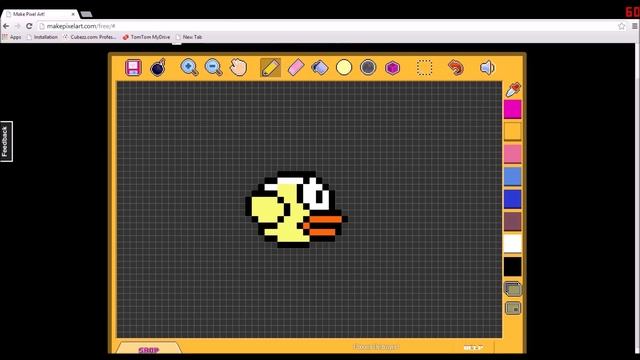This screenshot has height=360, width=640.
Task: Select the dark blue color swatch
Action: (x=512, y=199)
